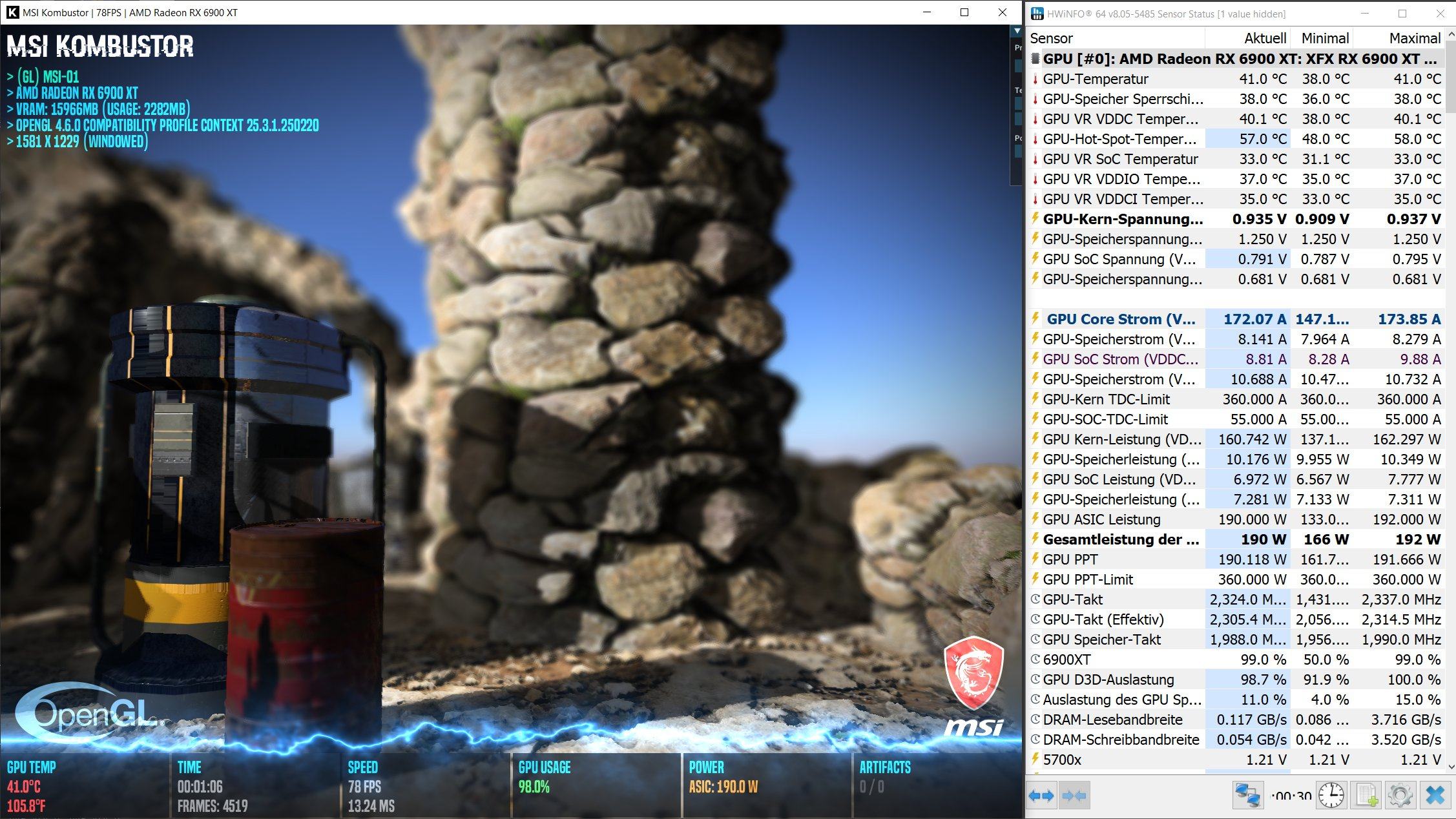
Task: Close sensors with the blue X icon
Action: 1435,796
